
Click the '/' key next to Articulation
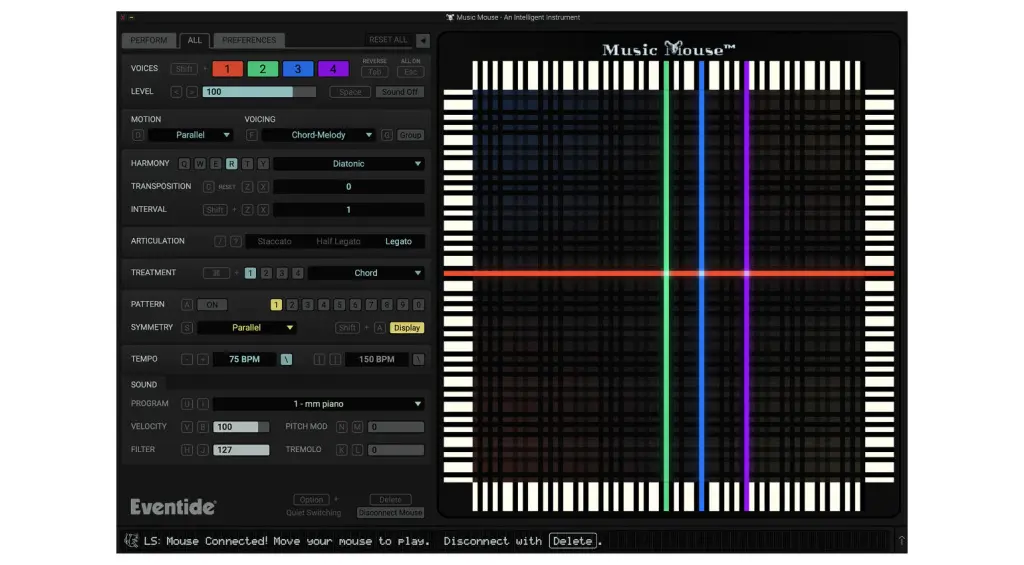pyautogui.click(x=220, y=242)
